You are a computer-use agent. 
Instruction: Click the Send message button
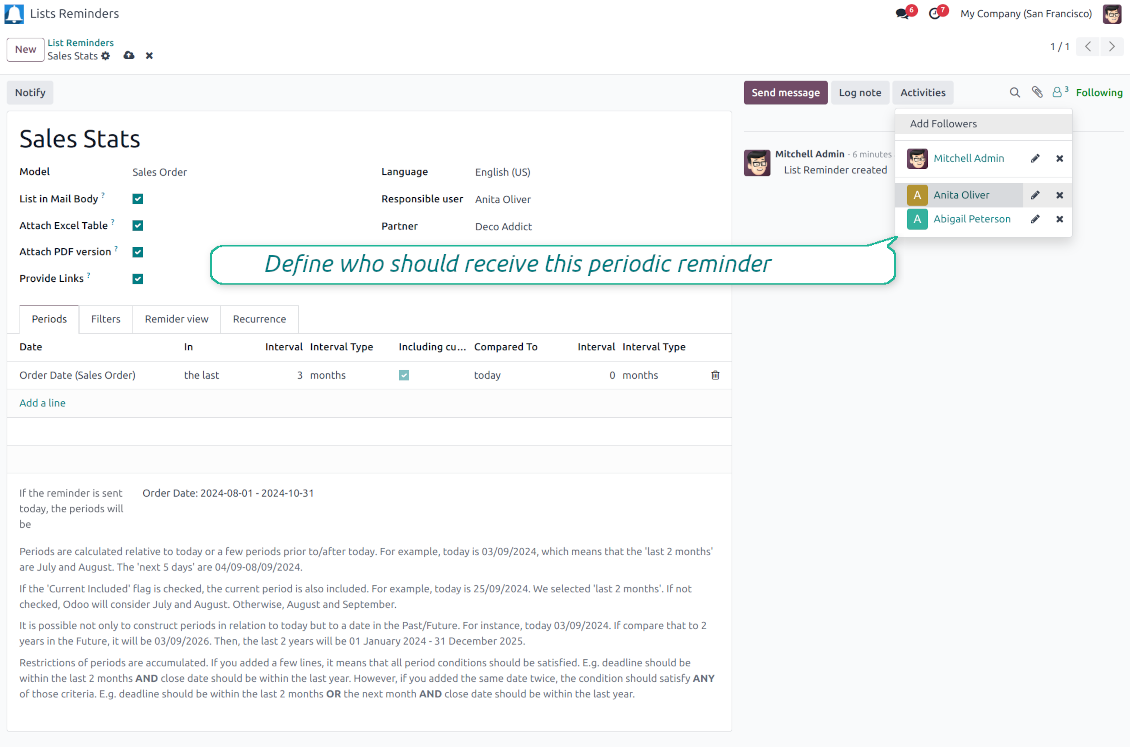[785, 93]
